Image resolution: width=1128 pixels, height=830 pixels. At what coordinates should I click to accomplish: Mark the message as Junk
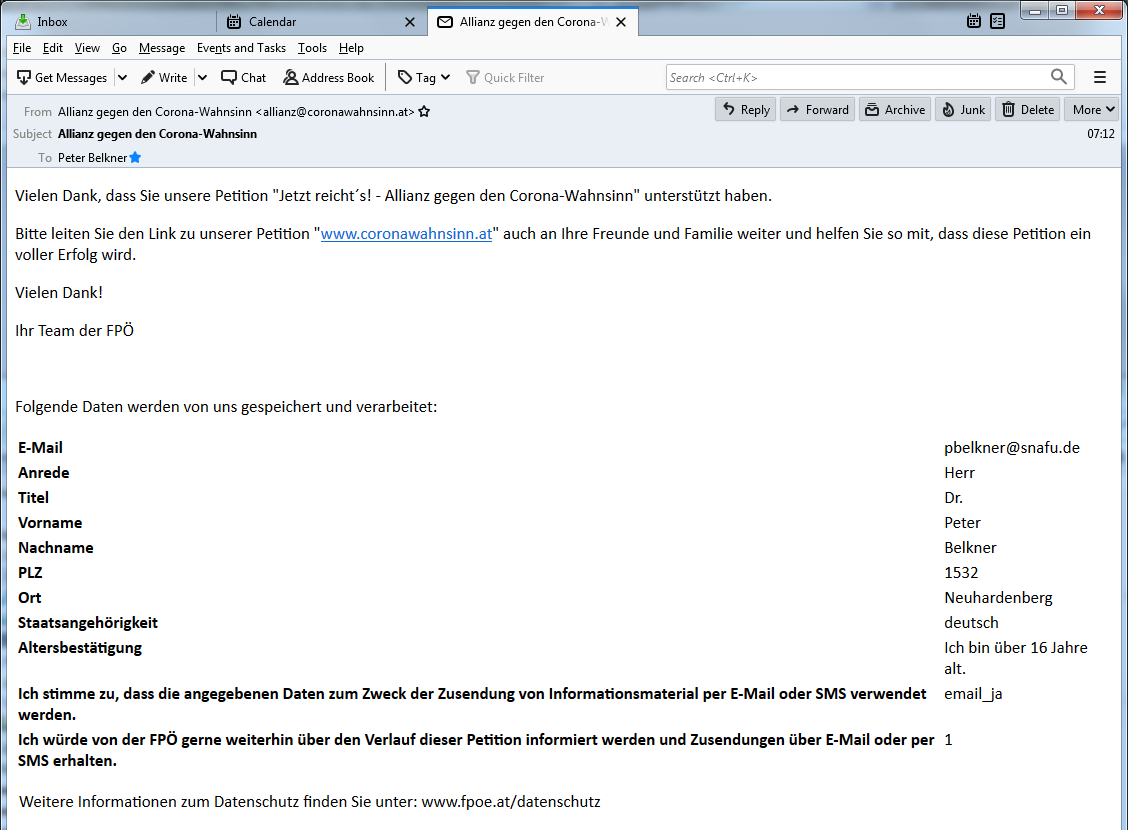click(x=962, y=110)
